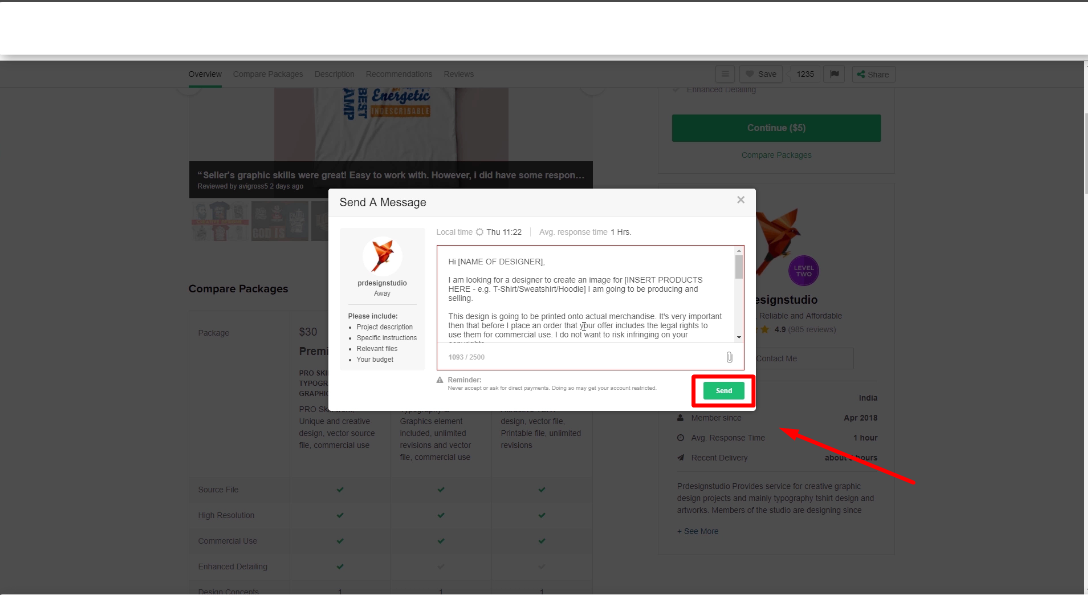Click the Continue ($5) button

point(776,128)
